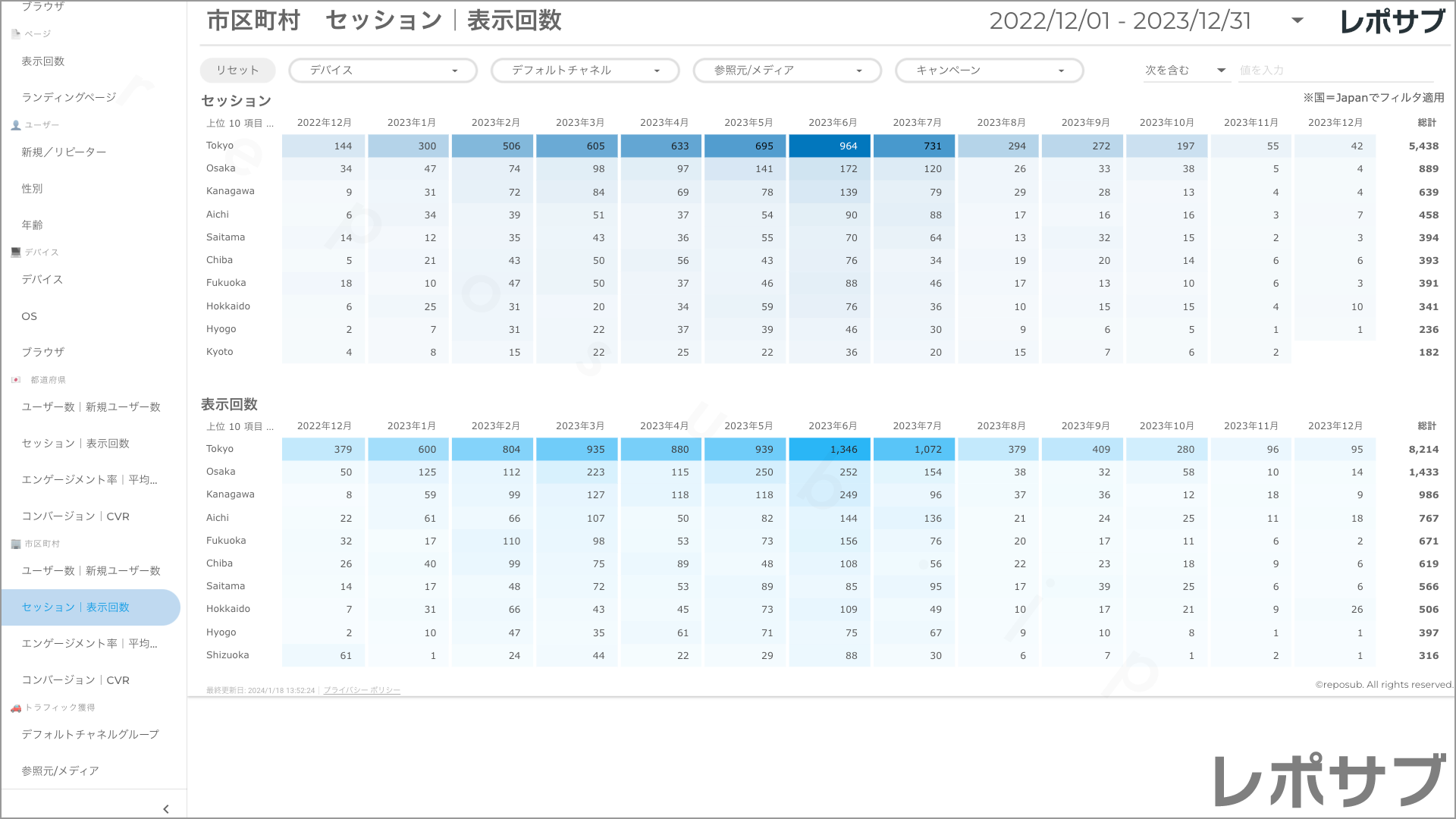Open 新規/リピーター report page
Image resolution: width=1456 pixels, height=819 pixels.
[64, 152]
